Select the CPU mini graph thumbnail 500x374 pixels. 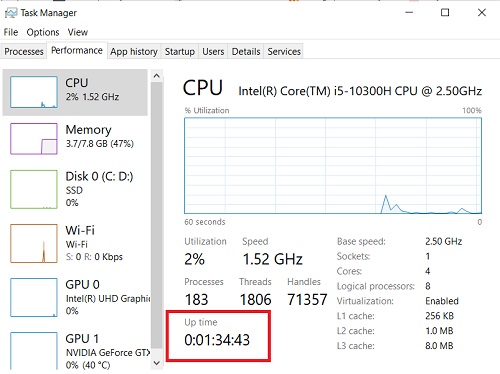coord(34,92)
